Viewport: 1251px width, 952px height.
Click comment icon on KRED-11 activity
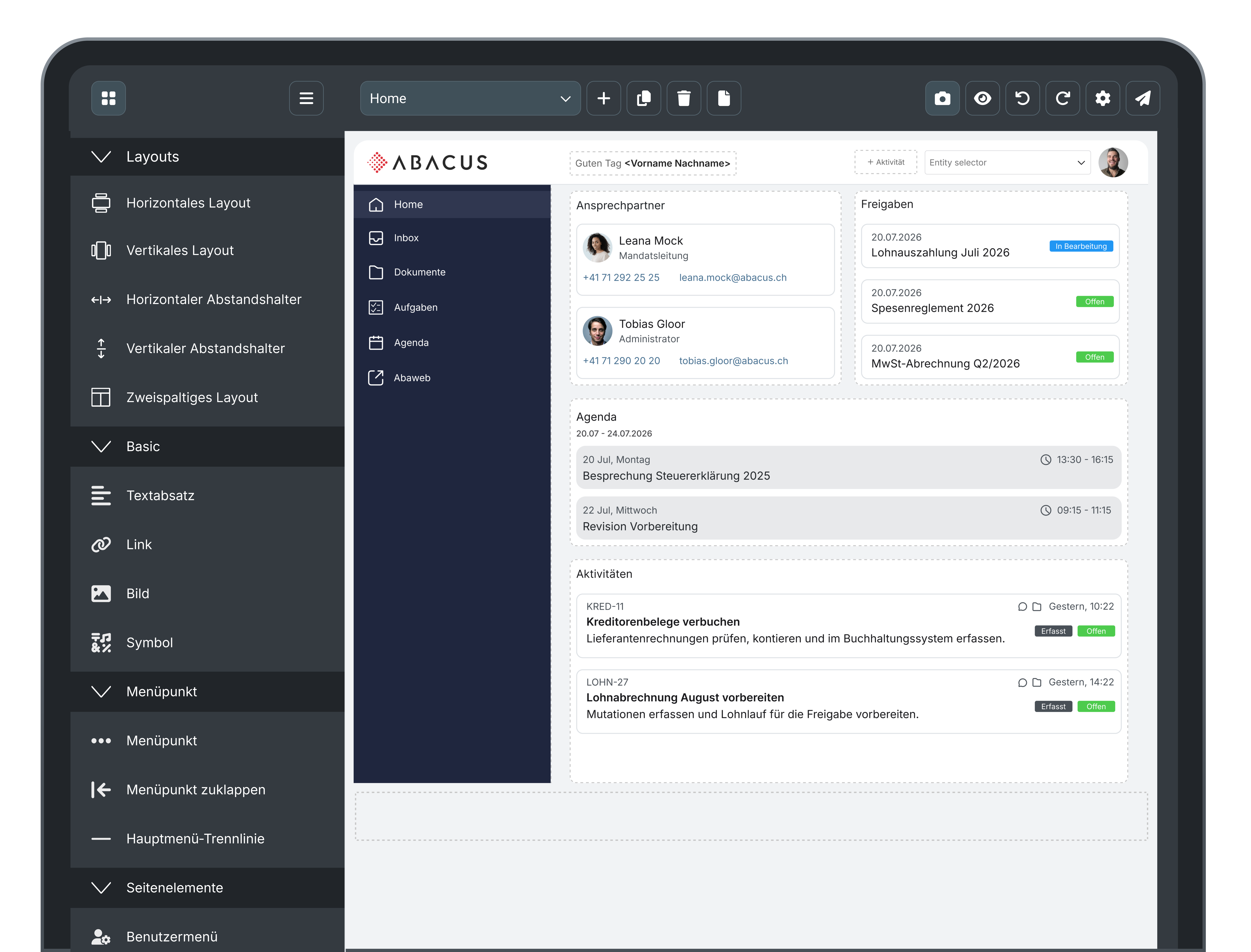[x=1023, y=607]
